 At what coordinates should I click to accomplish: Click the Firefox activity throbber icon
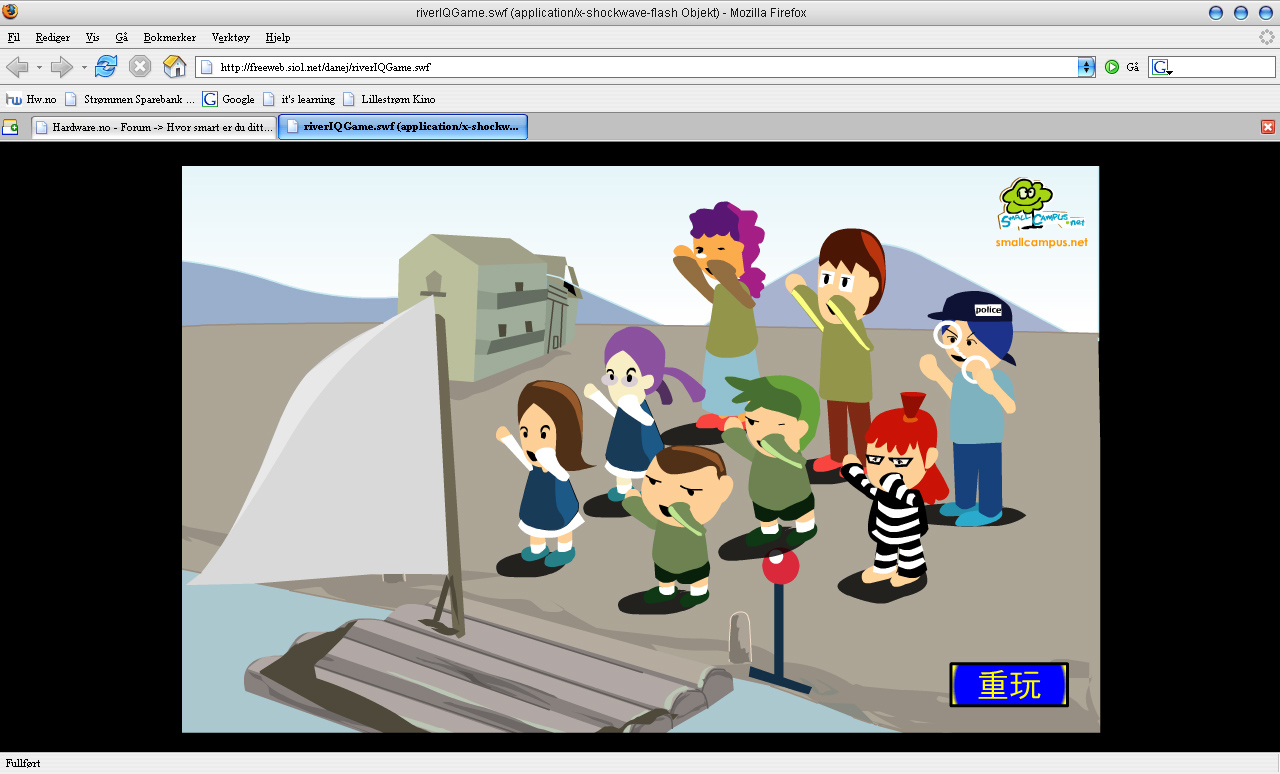1267,37
